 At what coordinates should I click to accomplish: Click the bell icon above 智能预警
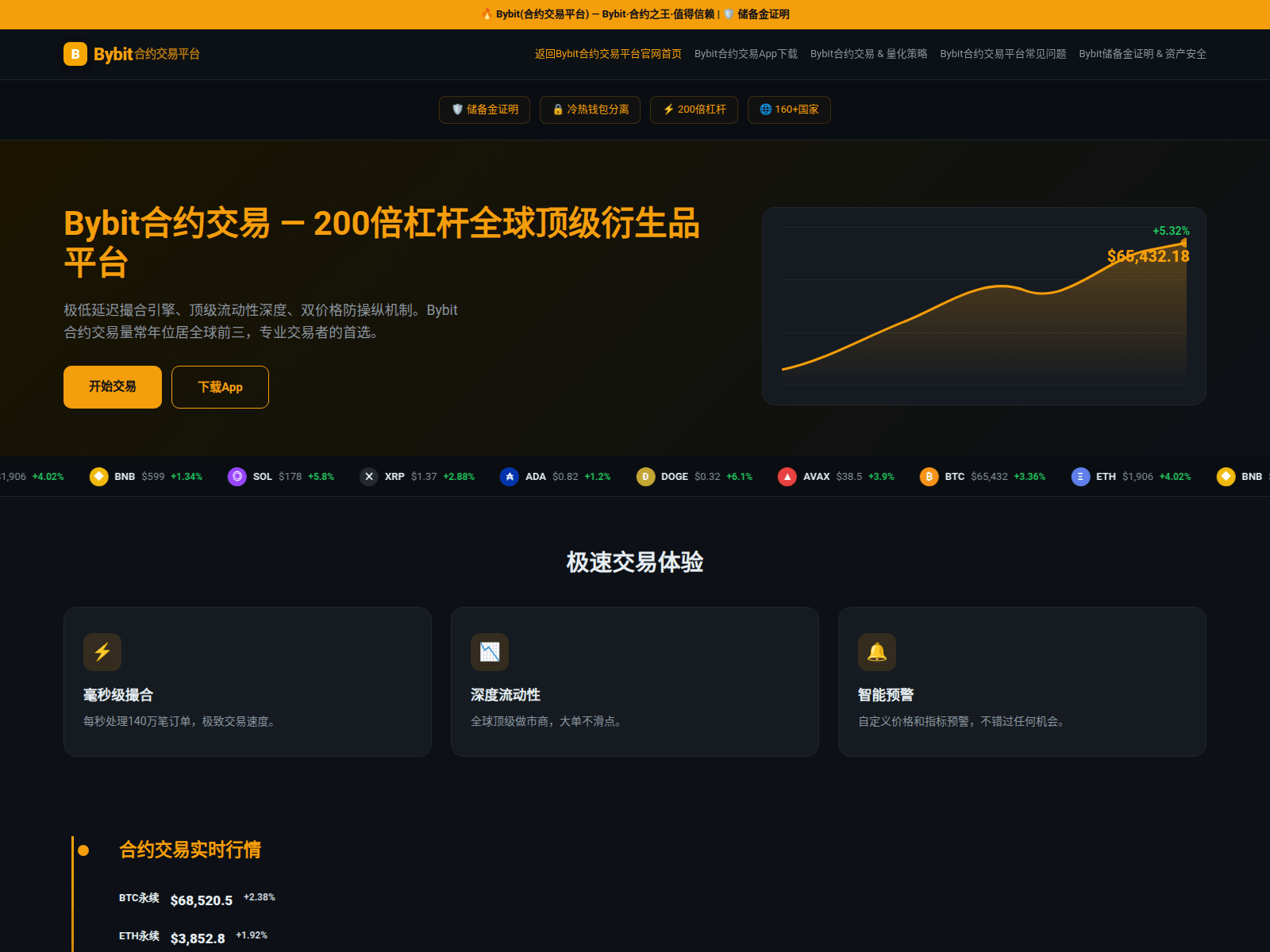click(x=876, y=651)
